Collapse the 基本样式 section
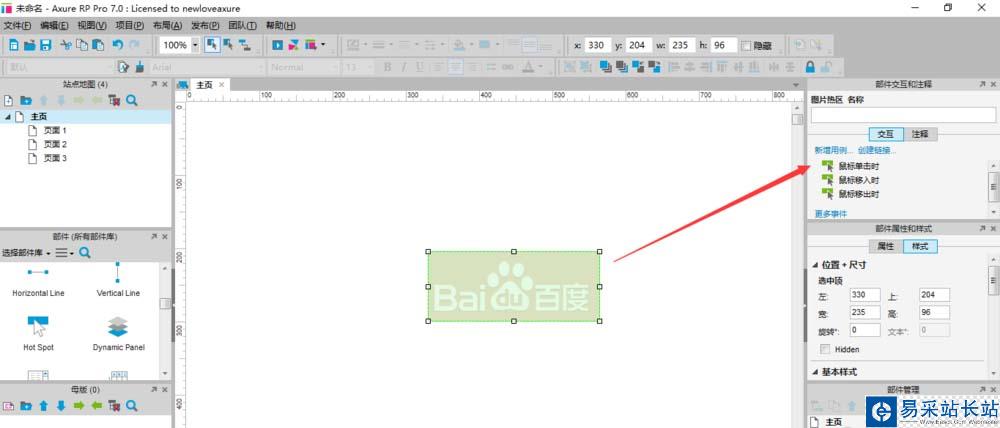This screenshot has height=428, width=1000. [x=815, y=372]
